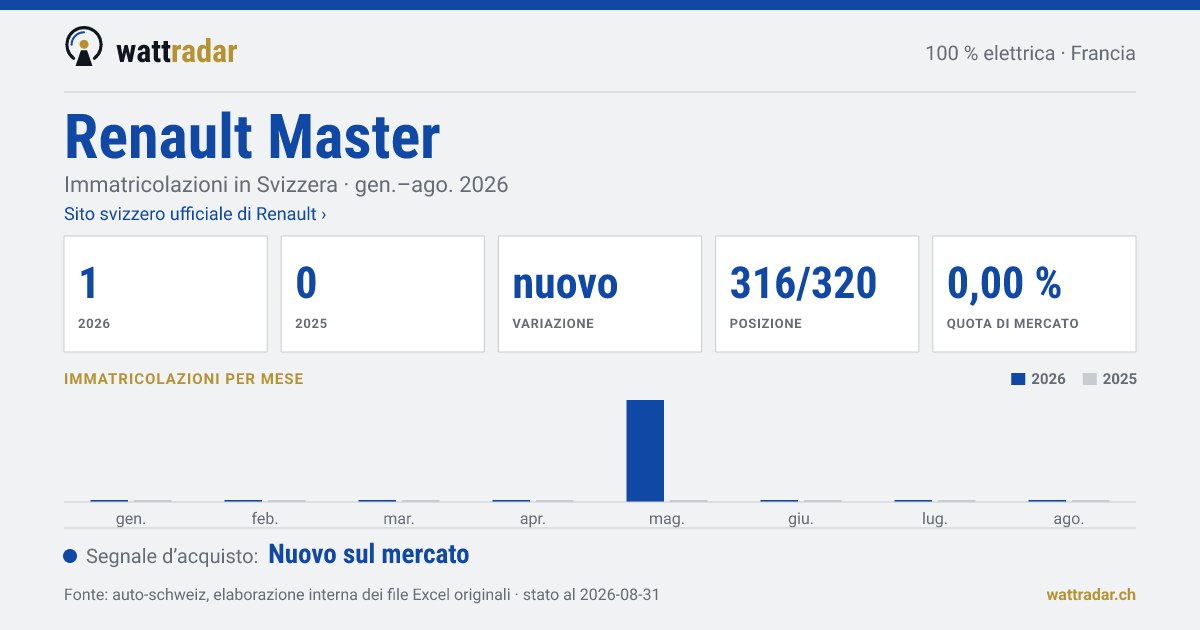The height and width of the screenshot is (630, 1200).
Task: Click the 'ago.' month label
Action: [1069, 519]
